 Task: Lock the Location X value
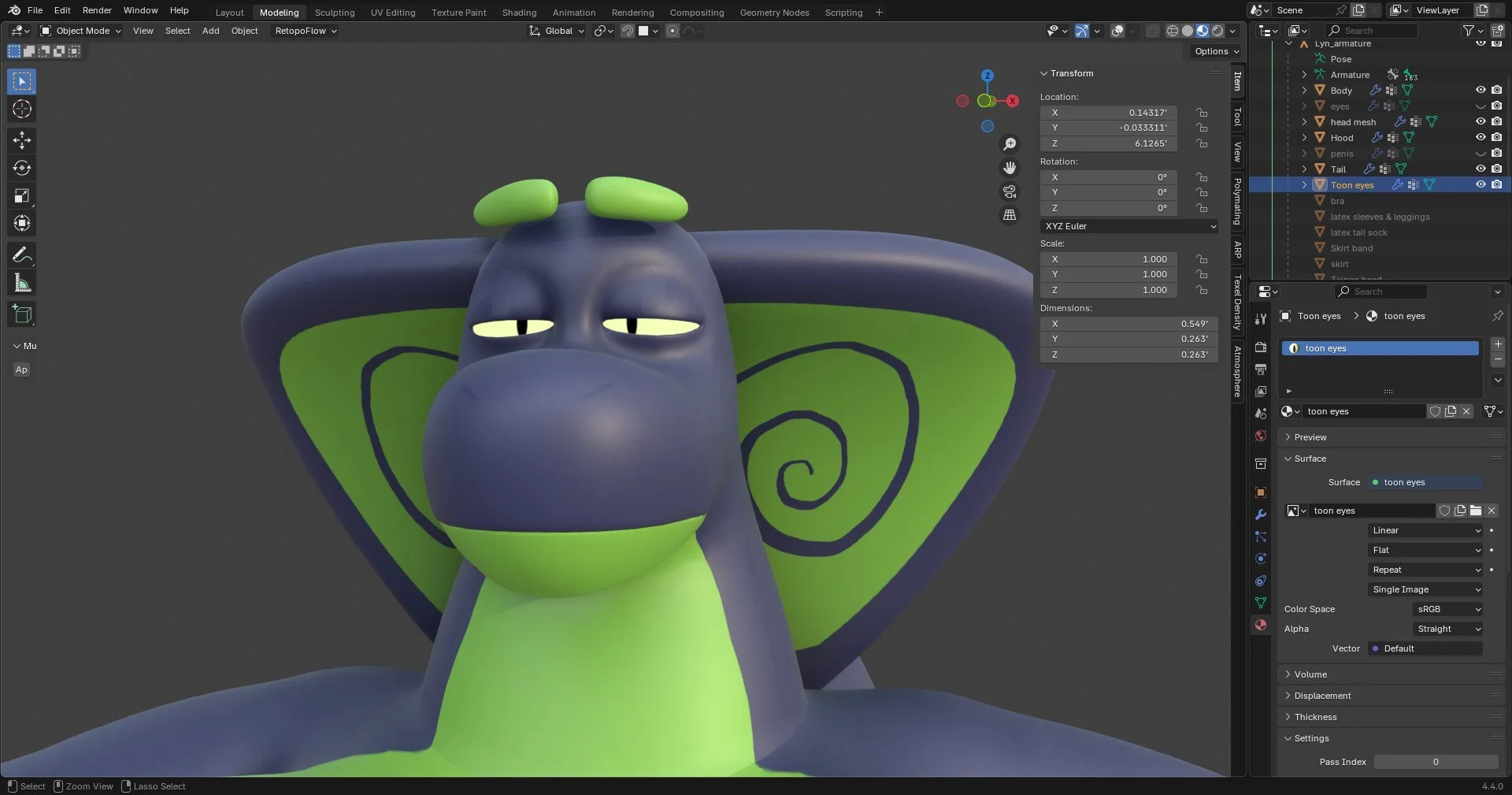pyautogui.click(x=1202, y=113)
